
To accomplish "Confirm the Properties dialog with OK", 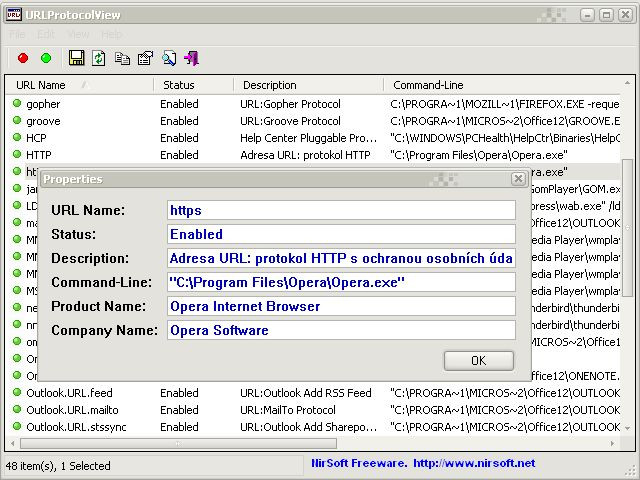I will [x=478, y=361].
